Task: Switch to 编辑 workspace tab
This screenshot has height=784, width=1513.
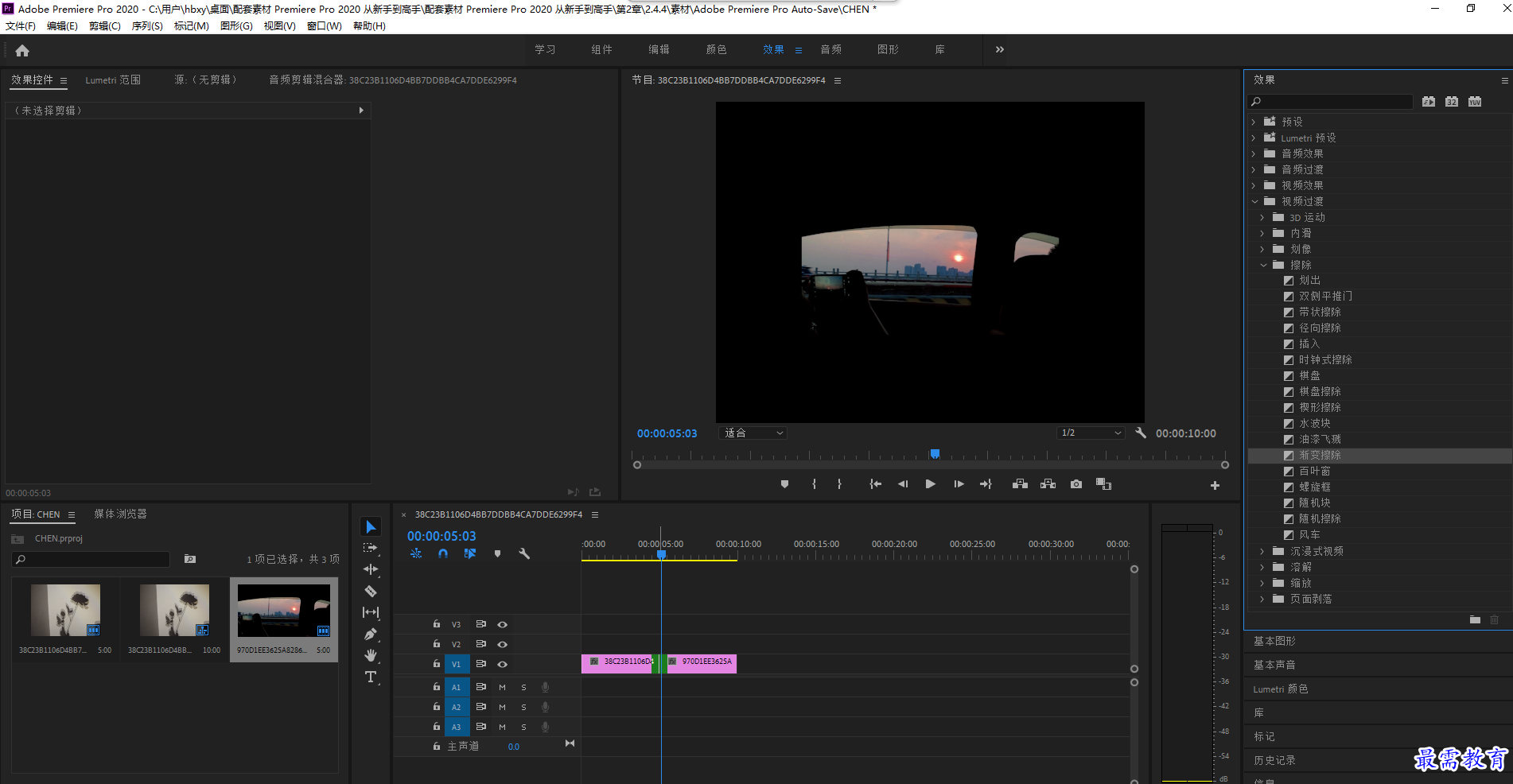Action: click(x=659, y=49)
